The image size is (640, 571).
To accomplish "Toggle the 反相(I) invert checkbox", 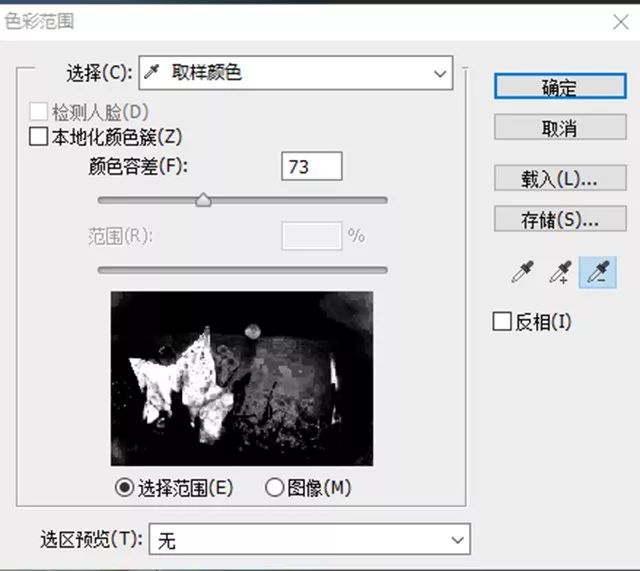I will (x=502, y=321).
